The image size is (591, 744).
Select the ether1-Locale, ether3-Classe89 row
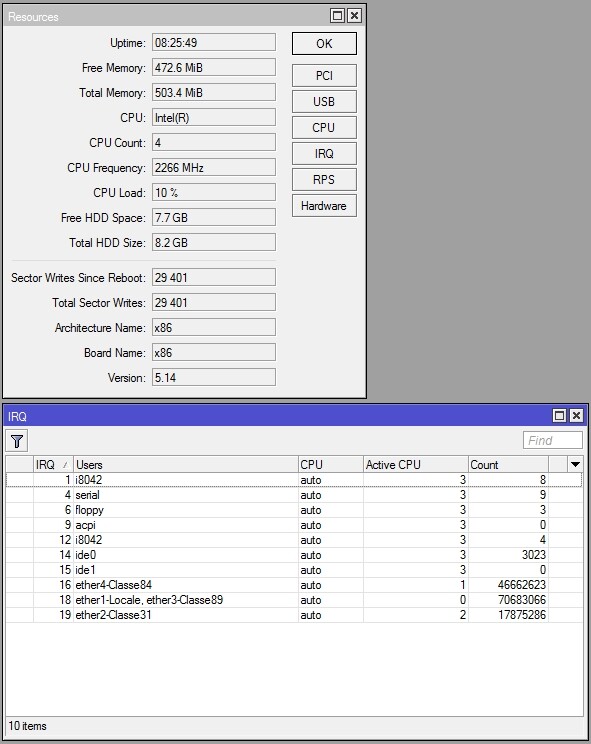click(x=294, y=600)
